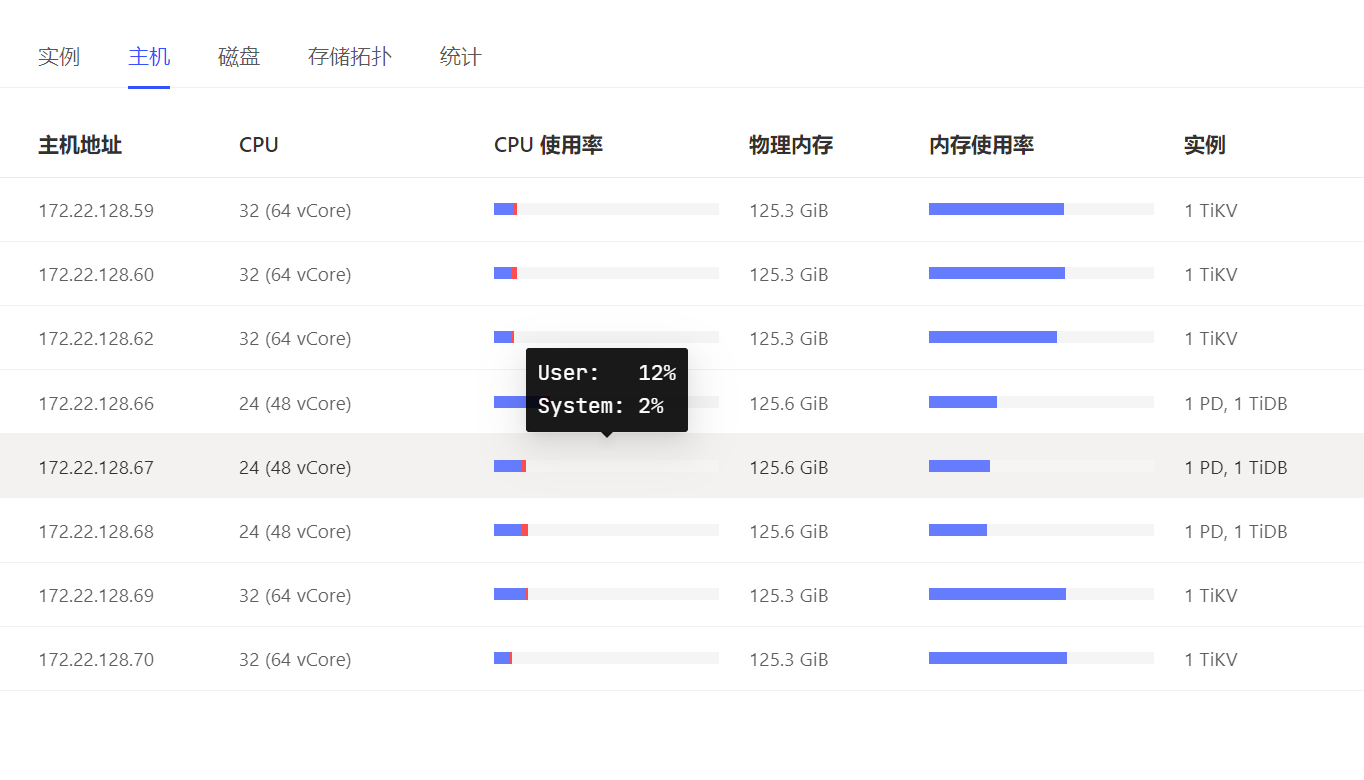Click the User/System CPU tooltip
This screenshot has width=1364, height=780.
pos(606,389)
